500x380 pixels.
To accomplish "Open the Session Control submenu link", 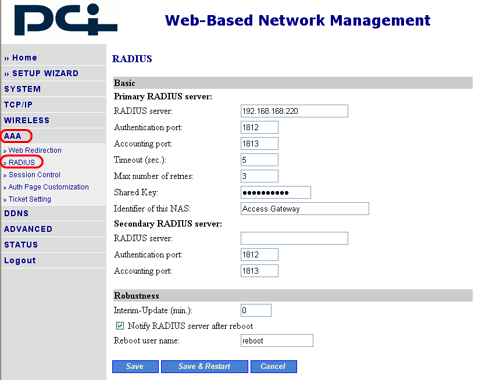I will [x=34, y=175].
